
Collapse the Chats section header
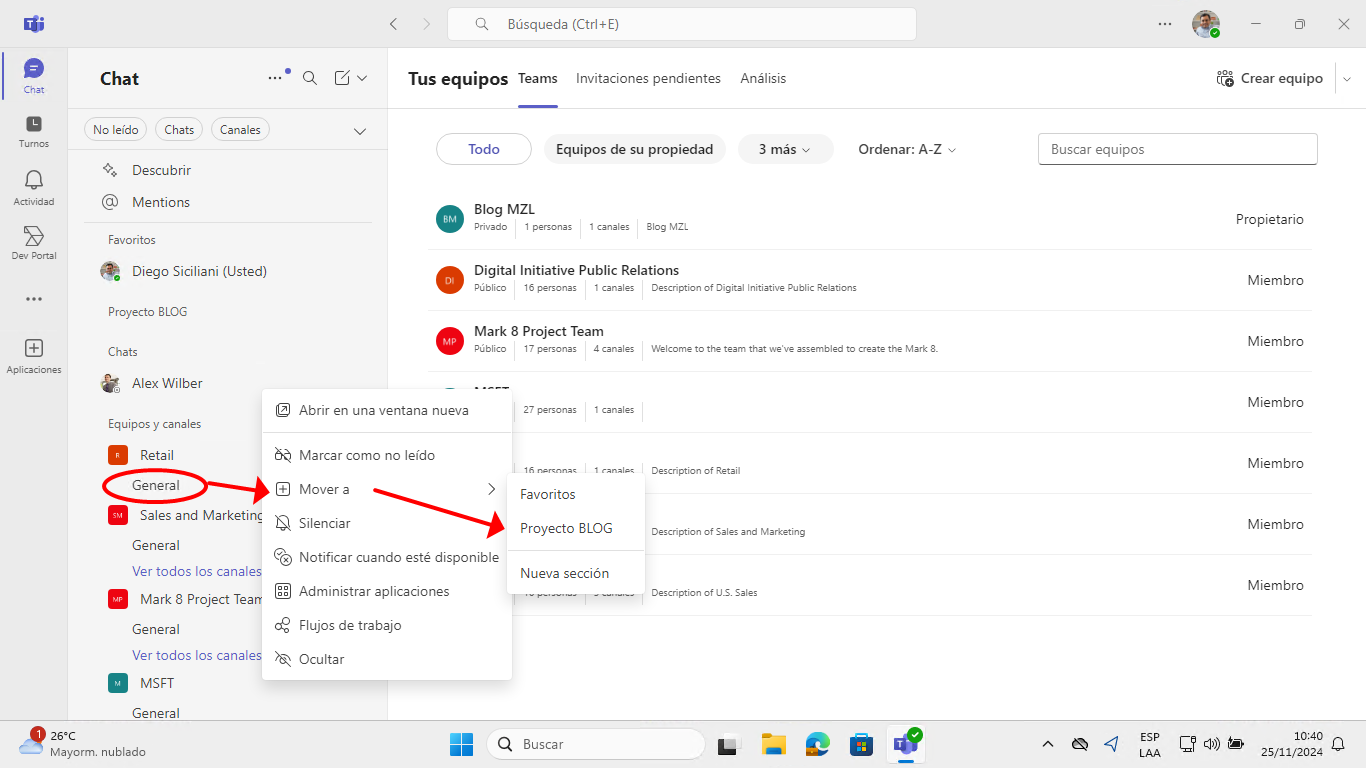tap(123, 352)
